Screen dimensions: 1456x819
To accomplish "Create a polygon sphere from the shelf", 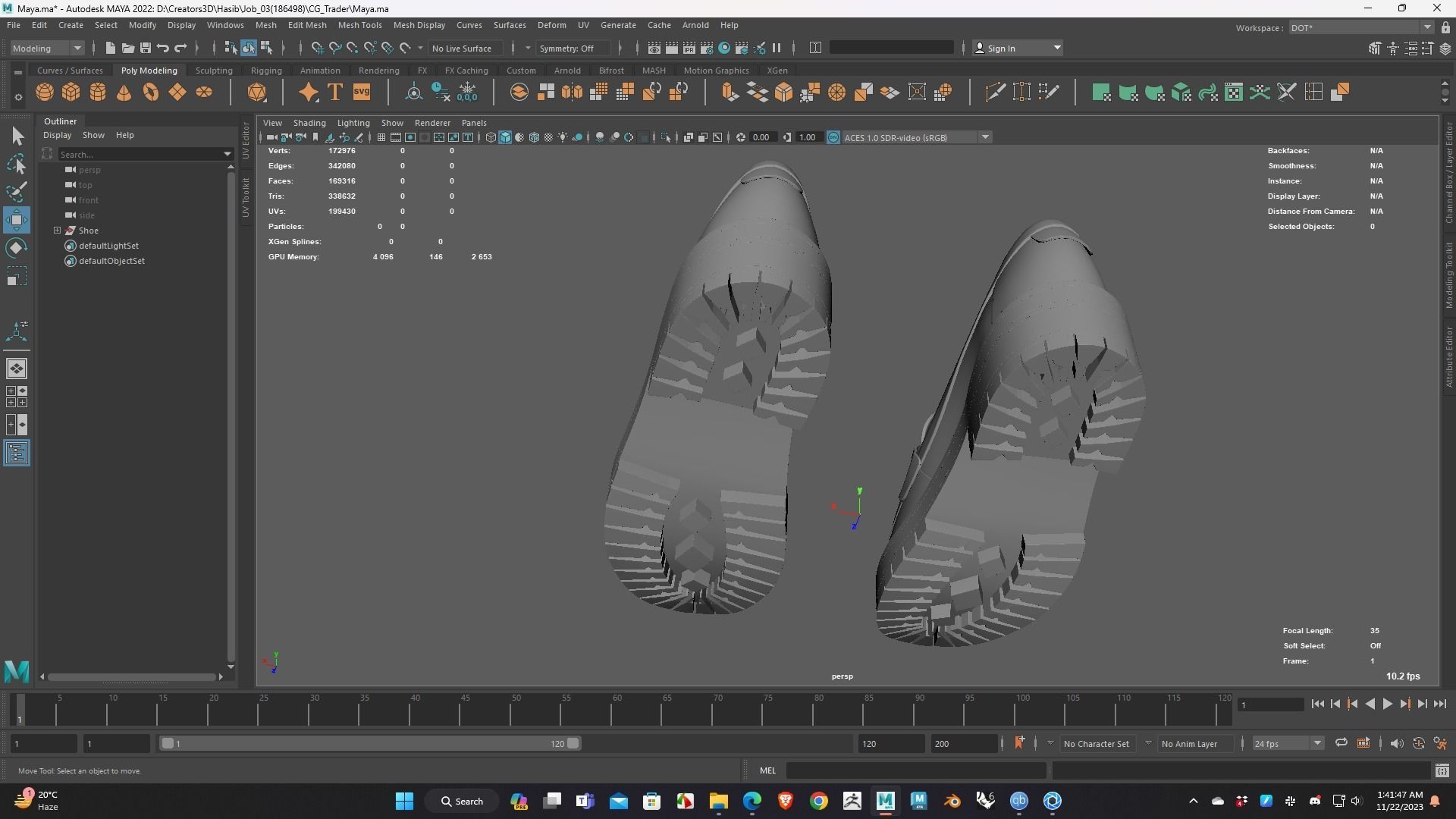I will (44, 93).
